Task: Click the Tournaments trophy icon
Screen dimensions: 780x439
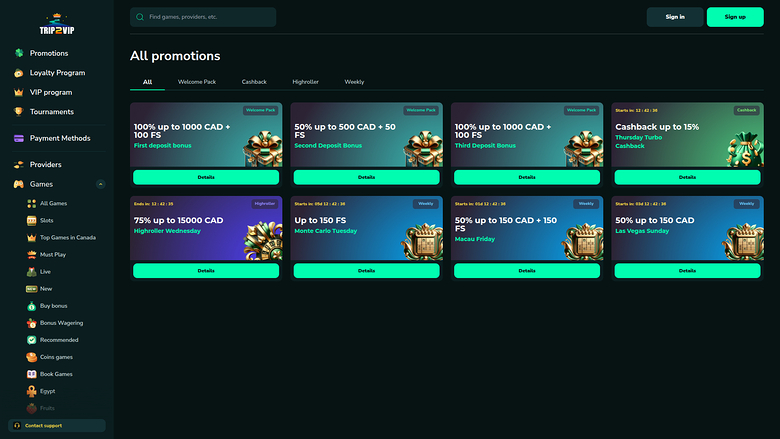Action: coord(19,112)
